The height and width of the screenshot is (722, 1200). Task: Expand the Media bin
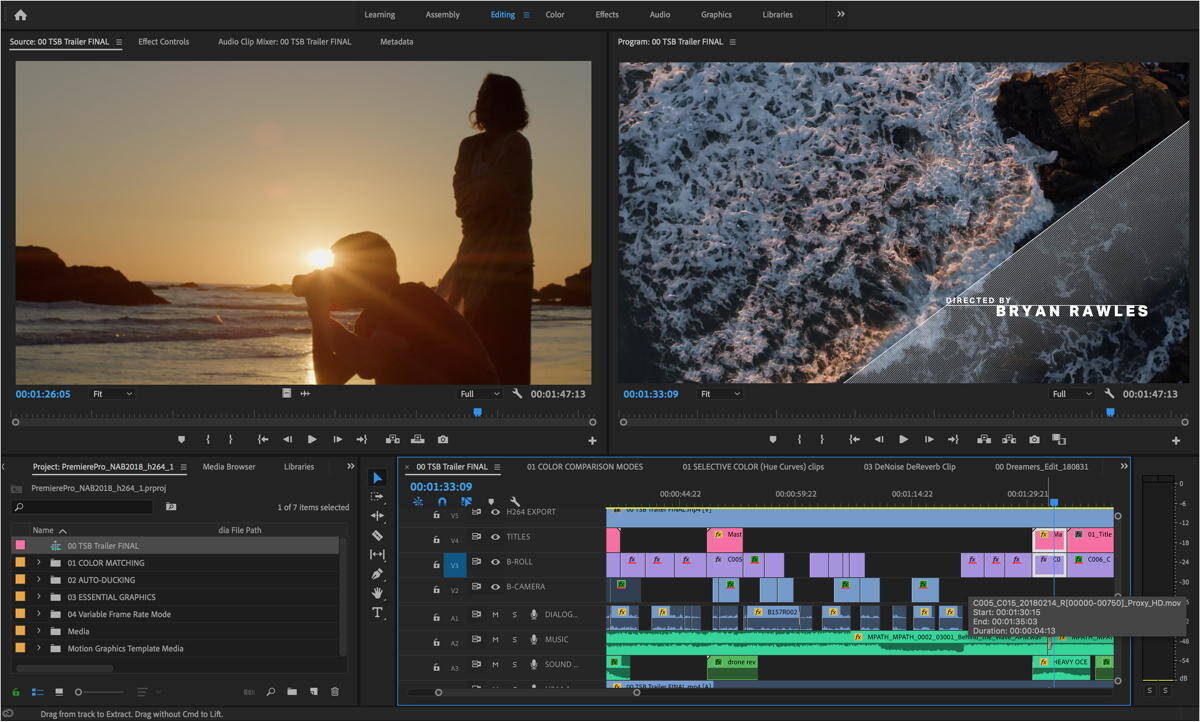click(x=39, y=631)
